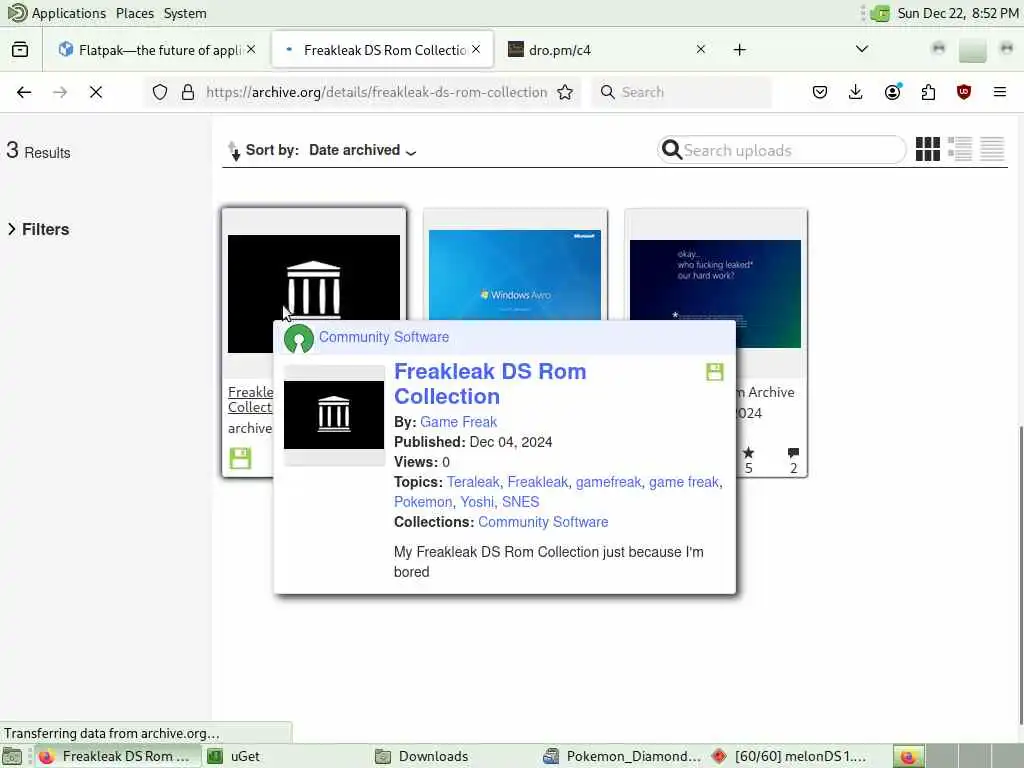
Task: Click the site padlock icon
Action: (x=188, y=92)
